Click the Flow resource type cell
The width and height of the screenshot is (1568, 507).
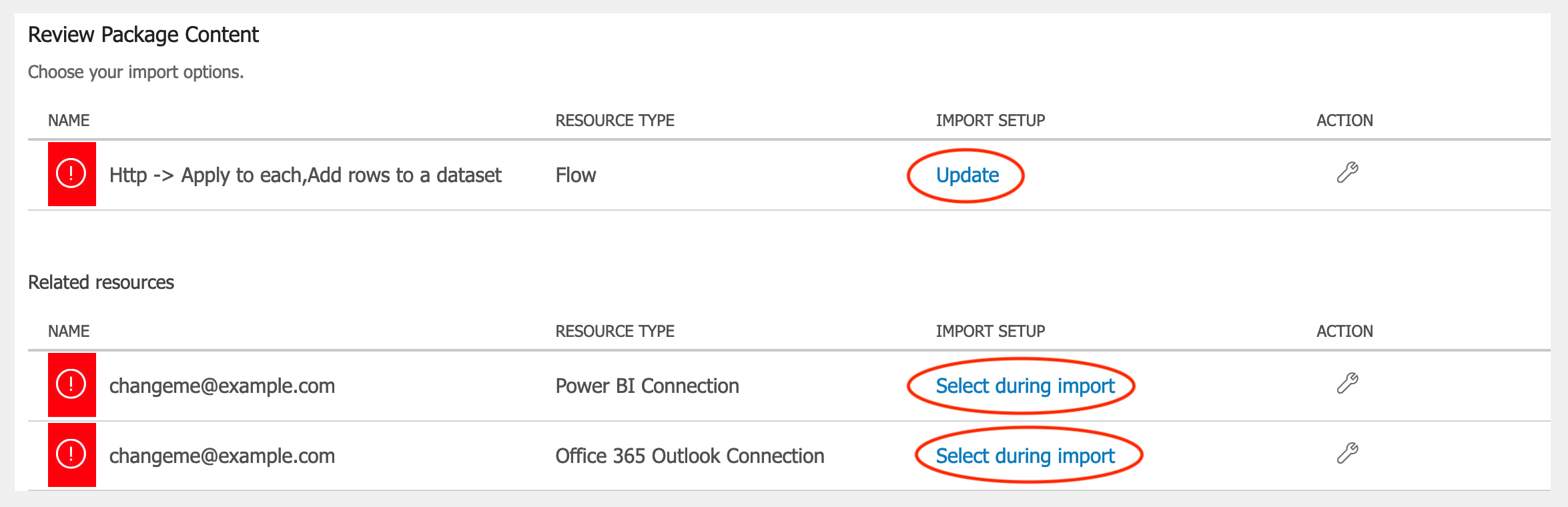point(575,175)
